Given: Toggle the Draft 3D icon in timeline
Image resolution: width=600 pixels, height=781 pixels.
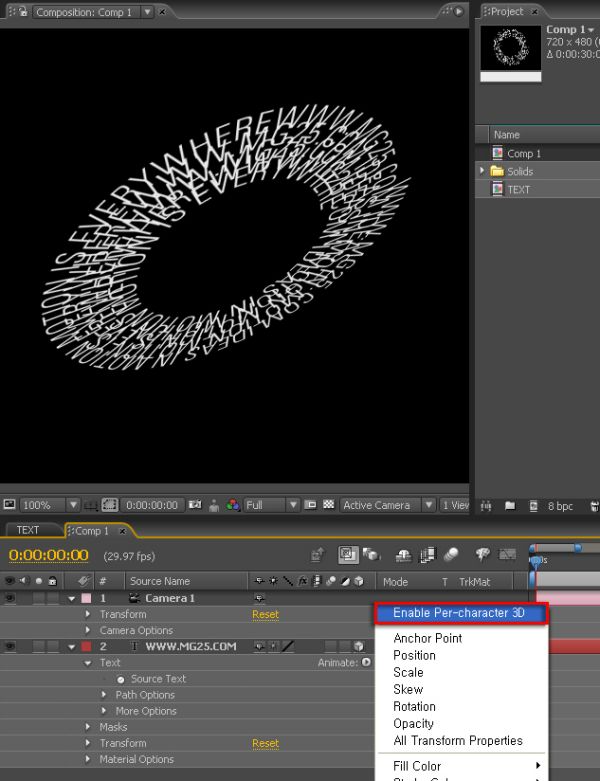Looking at the screenshot, I should pos(371,554).
